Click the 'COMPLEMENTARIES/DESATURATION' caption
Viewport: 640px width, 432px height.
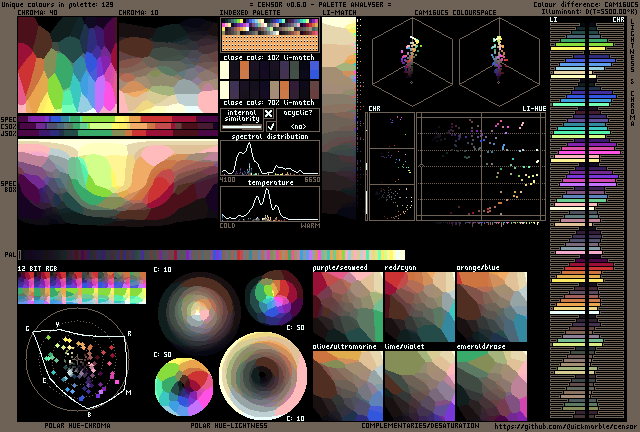tap(420, 425)
